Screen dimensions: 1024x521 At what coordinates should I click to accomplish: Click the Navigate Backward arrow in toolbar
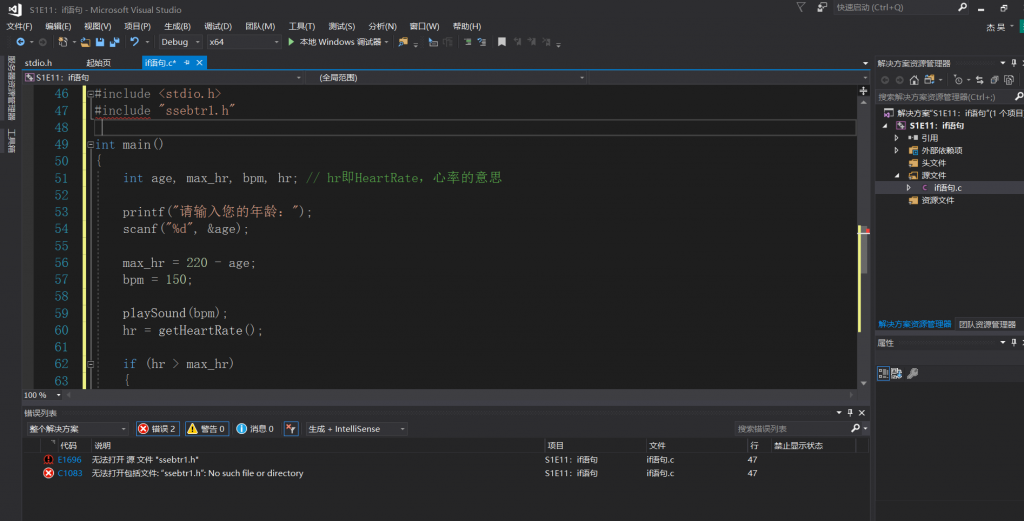tap(21, 42)
